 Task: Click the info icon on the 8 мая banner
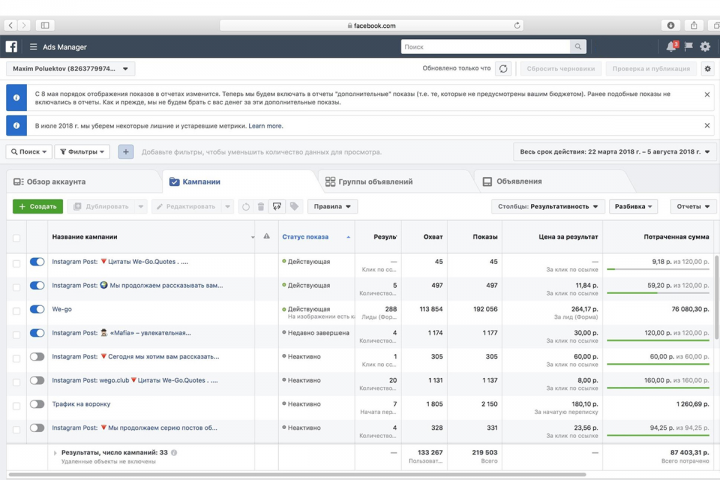click(x=17, y=97)
